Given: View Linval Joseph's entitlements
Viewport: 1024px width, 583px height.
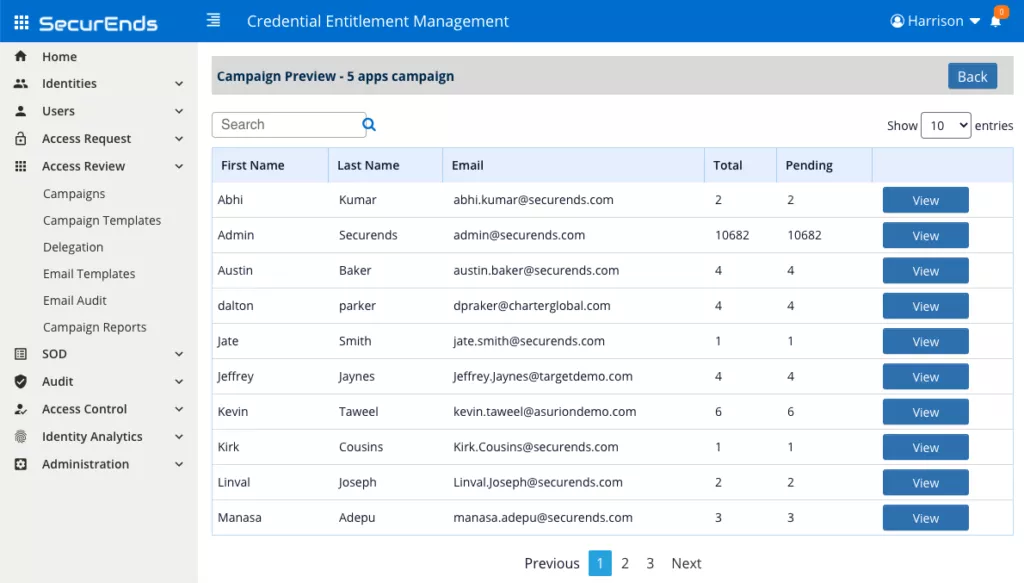Looking at the screenshot, I should [925, 482].
